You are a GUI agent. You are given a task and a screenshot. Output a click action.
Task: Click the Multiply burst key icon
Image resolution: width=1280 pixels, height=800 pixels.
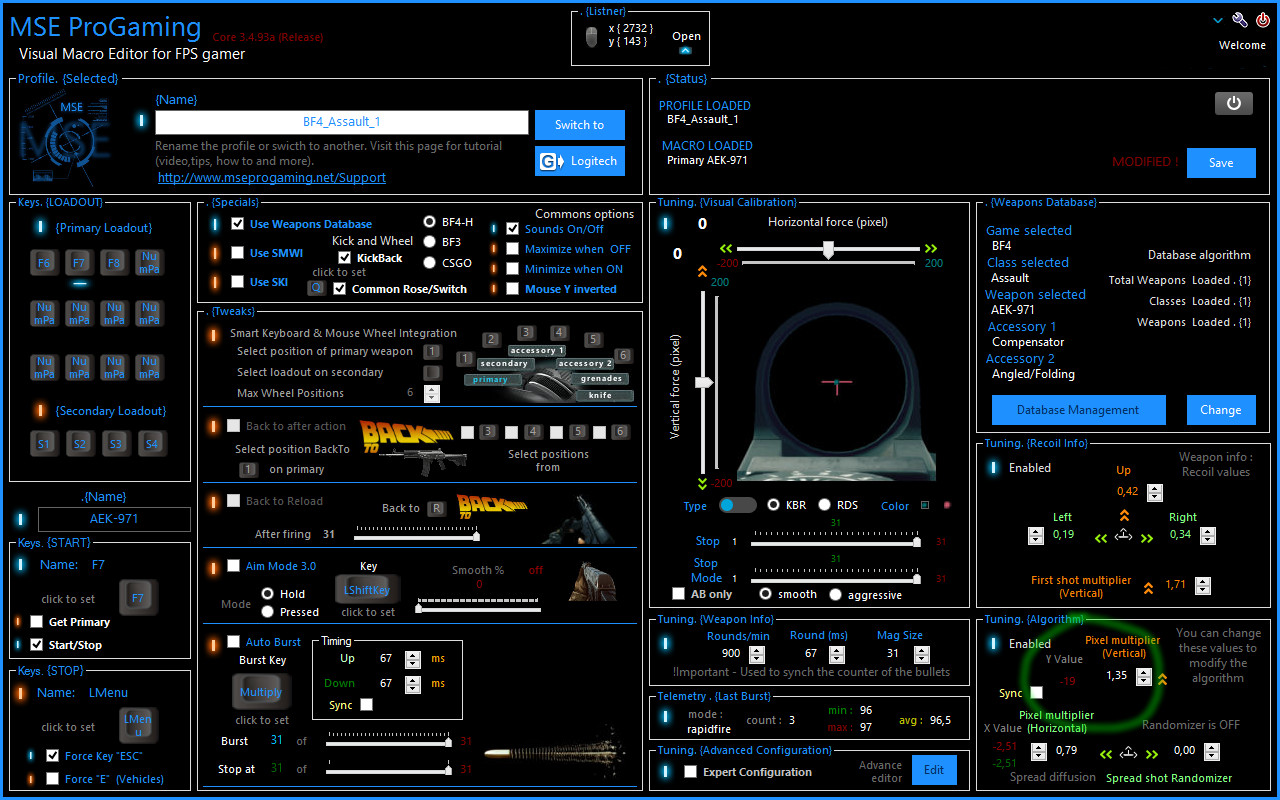pos(261,692)
